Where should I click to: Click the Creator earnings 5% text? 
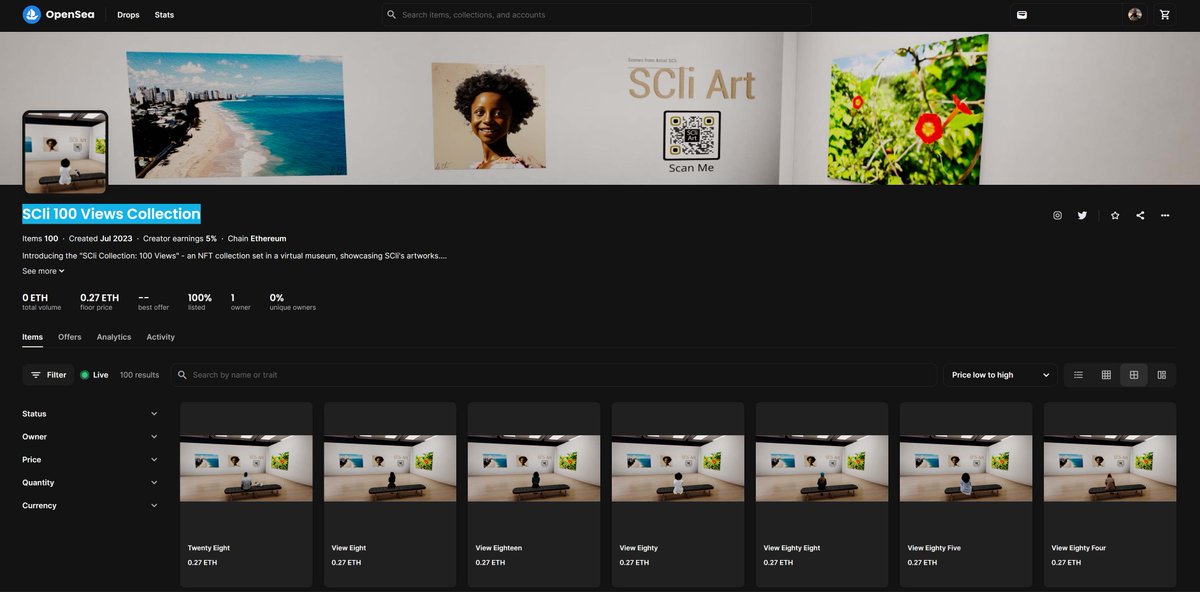point(180,239)
